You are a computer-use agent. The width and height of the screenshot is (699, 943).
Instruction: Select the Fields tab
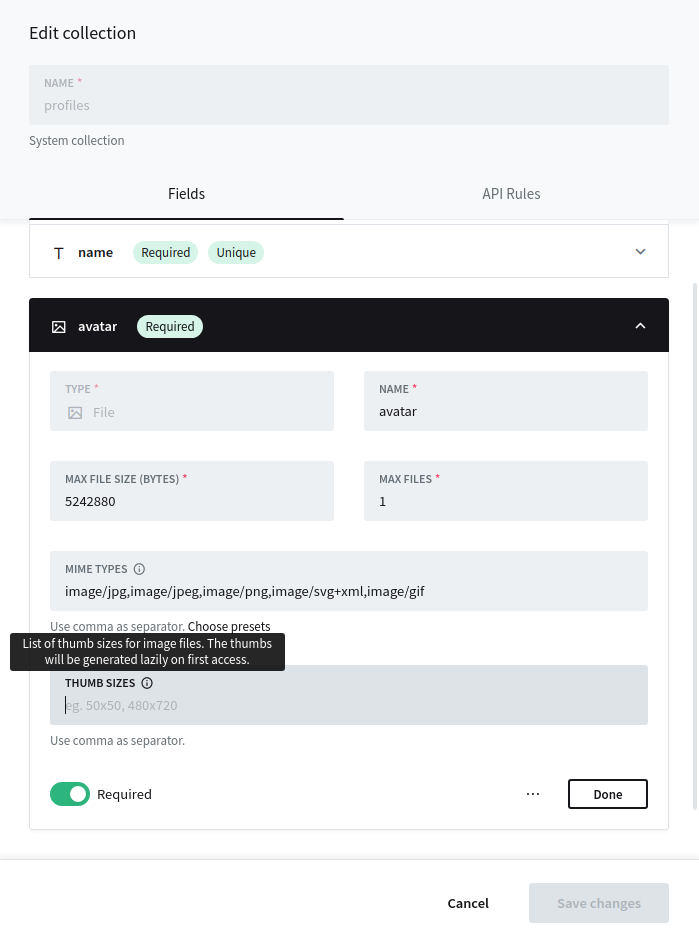pyautogui.click(x=186, y=193)
